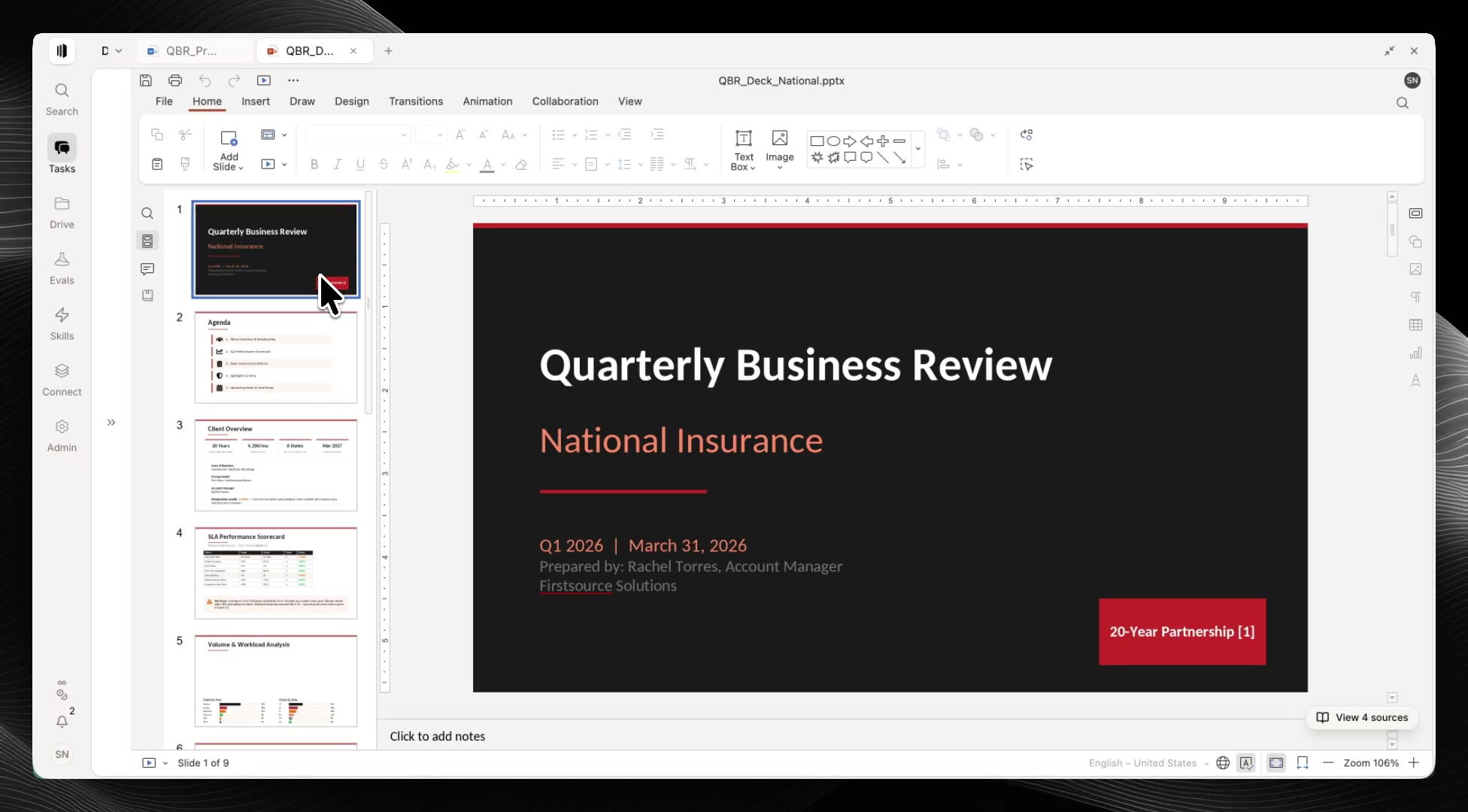Toggle Subscript formatting
The image size is (1468, 812).
pos(429,165)
